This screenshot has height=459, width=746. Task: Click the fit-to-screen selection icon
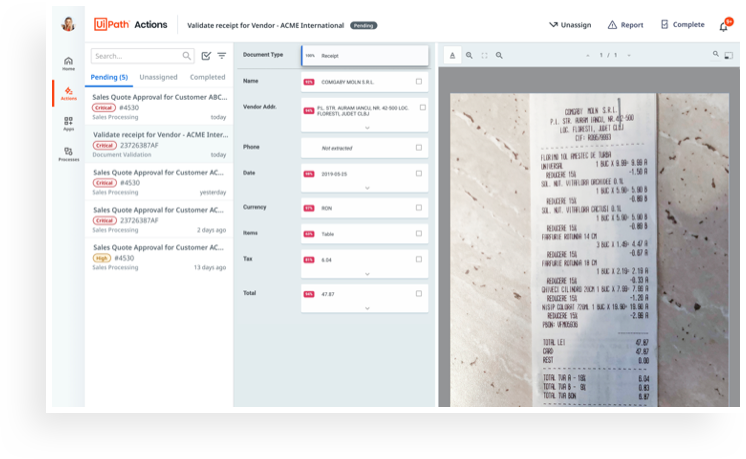click(484, 55)
